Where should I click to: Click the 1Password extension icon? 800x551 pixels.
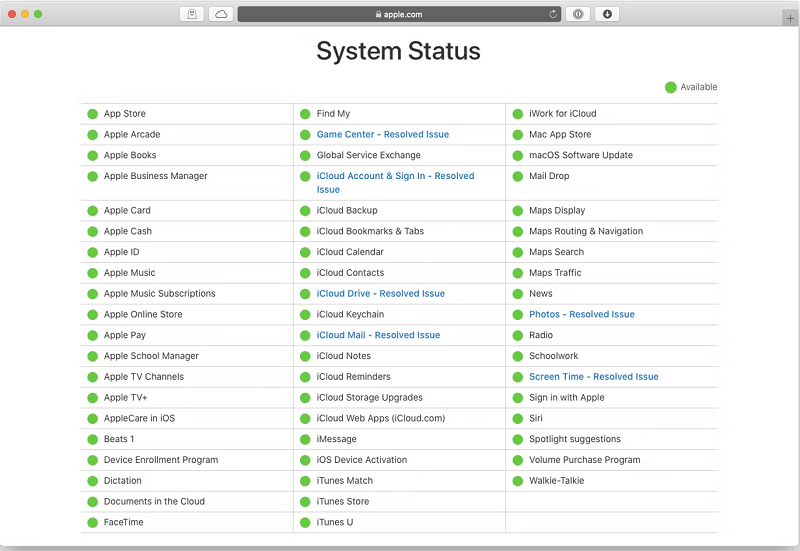pos(578,14)
